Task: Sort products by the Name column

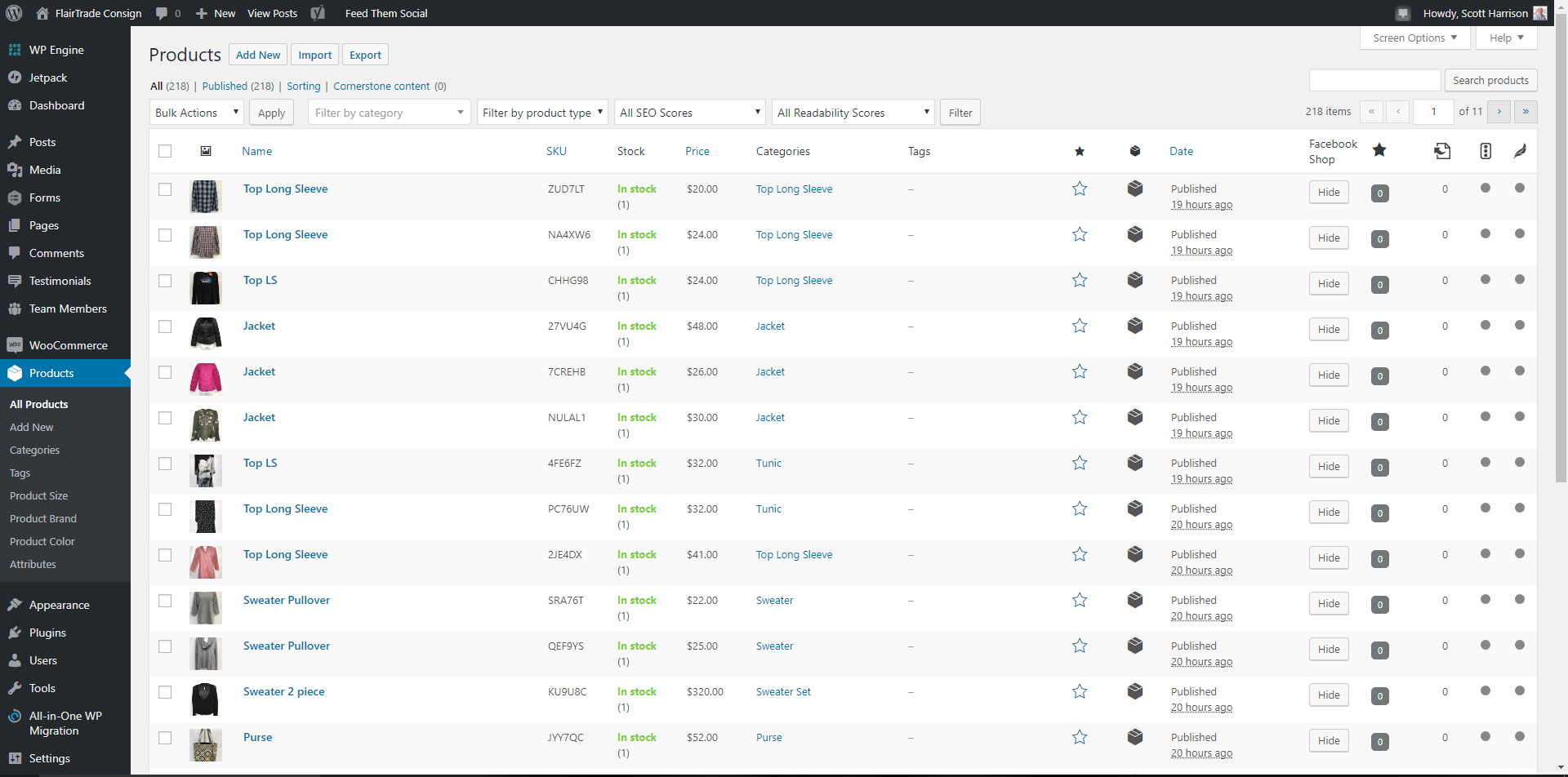Action: point(257,151)
